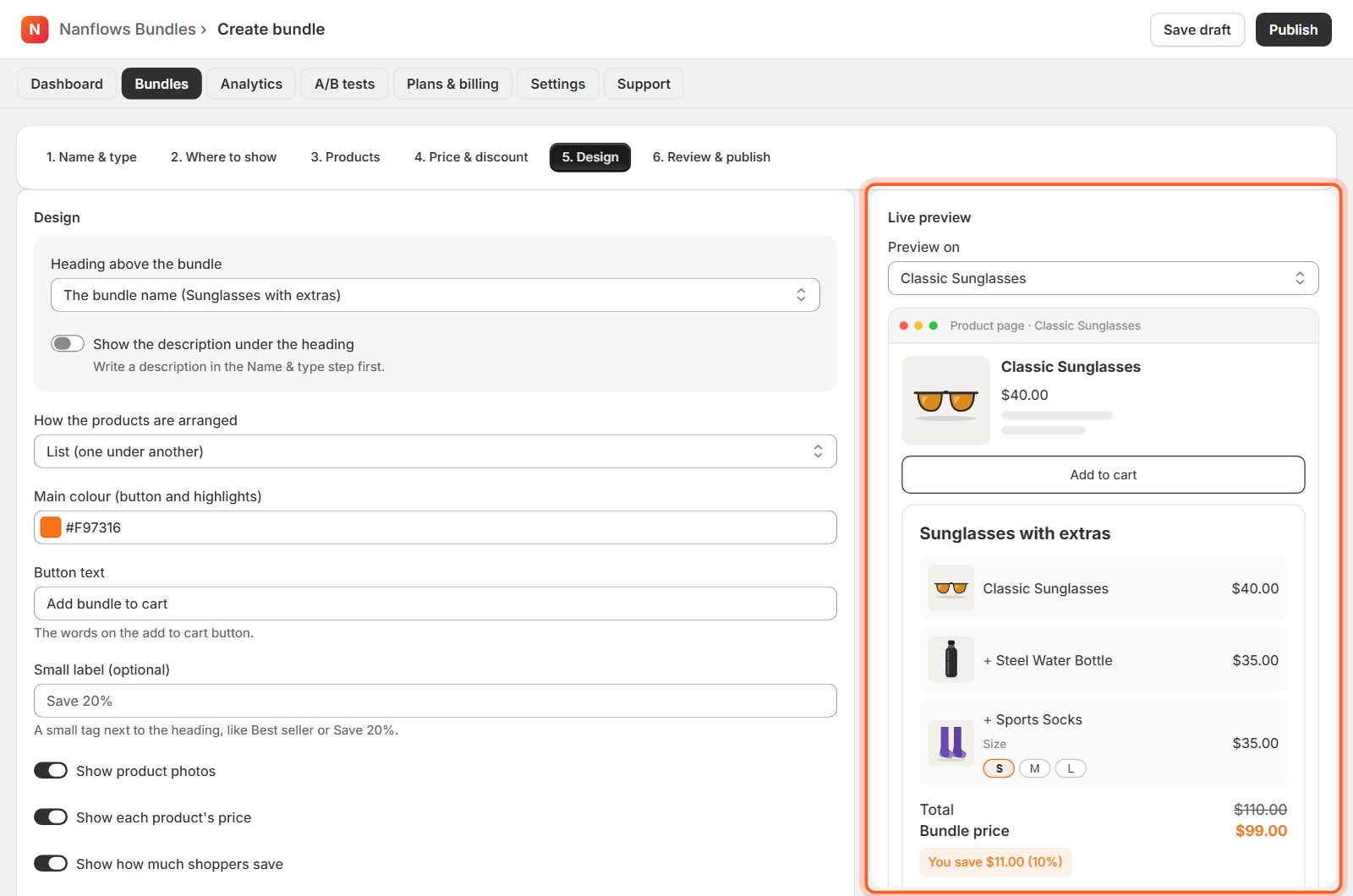Click the $99.00 bundle price
Screen dimensions: 1353x896
coord(1261,830)
